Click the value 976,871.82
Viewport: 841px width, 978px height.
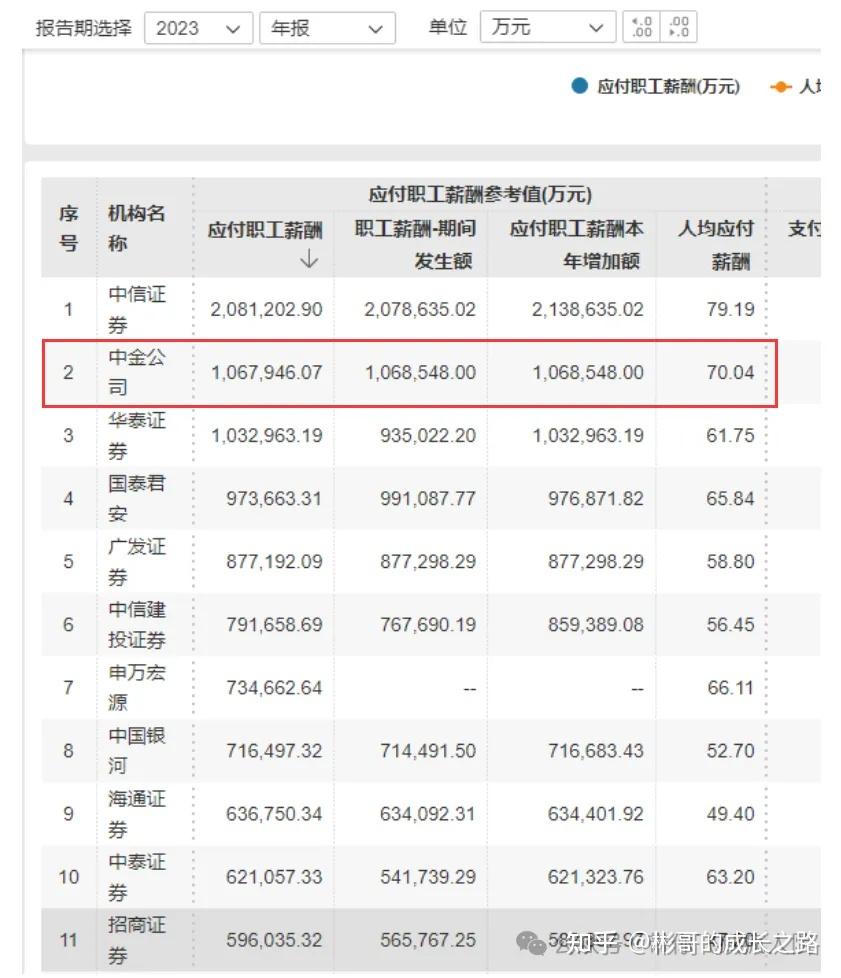pos(596,498)
